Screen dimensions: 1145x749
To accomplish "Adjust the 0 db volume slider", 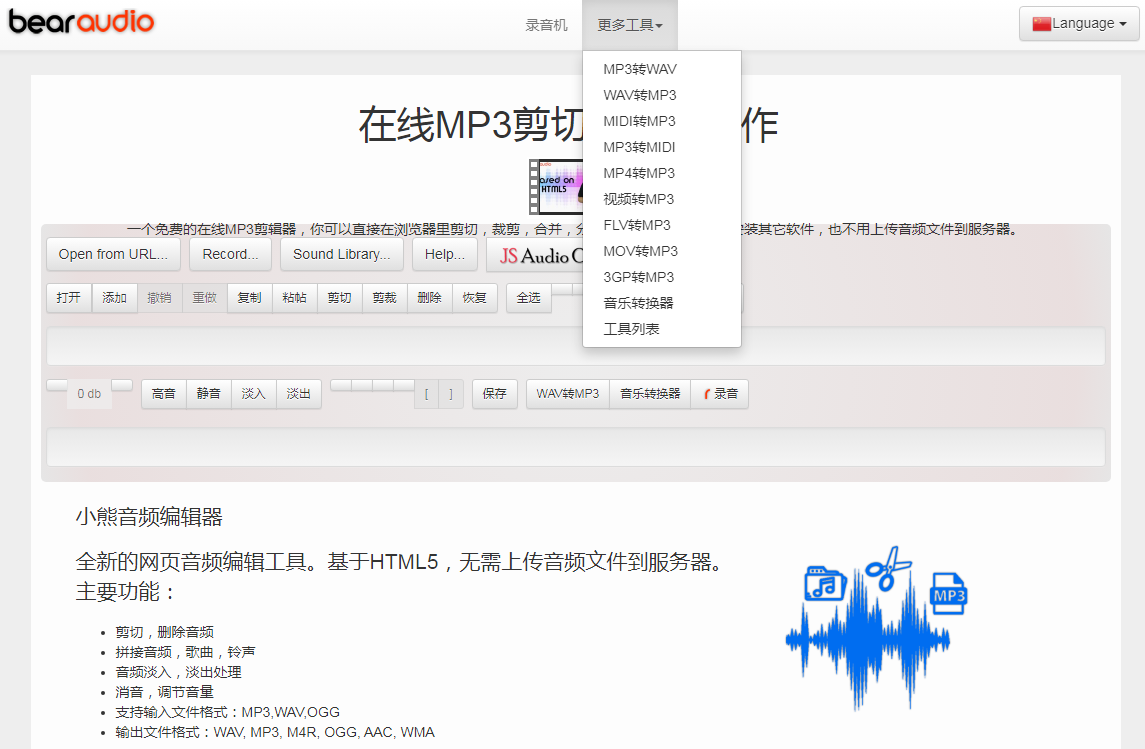I will click(88, 393).
